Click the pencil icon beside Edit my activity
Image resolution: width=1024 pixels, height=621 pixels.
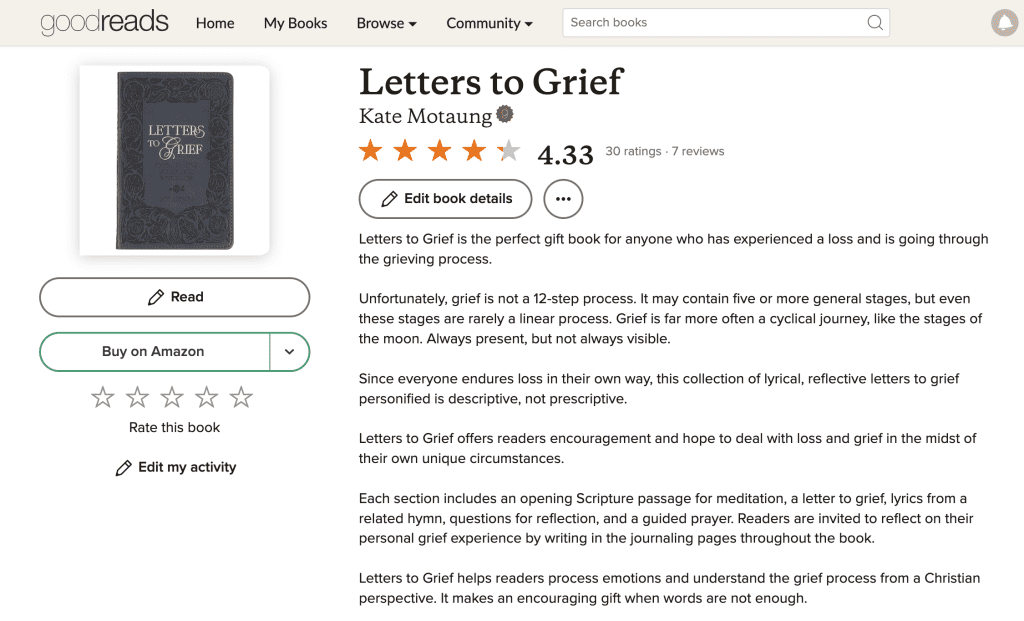point(124,467)
